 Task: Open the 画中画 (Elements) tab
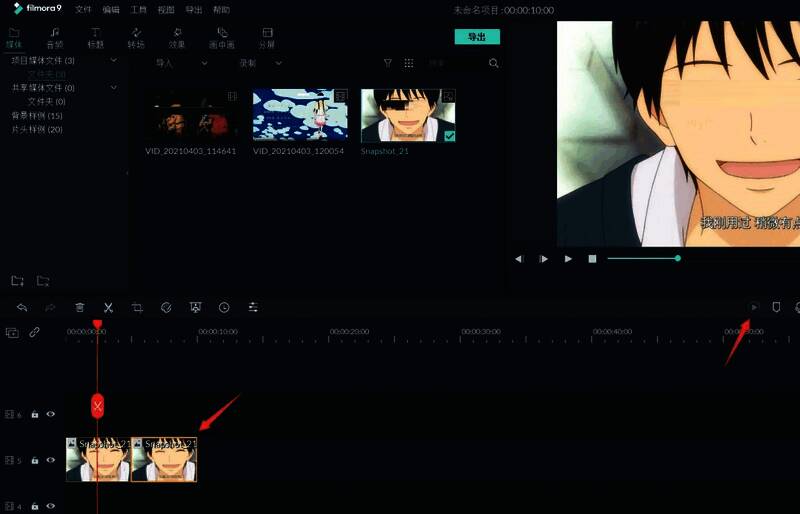(221, 38)
